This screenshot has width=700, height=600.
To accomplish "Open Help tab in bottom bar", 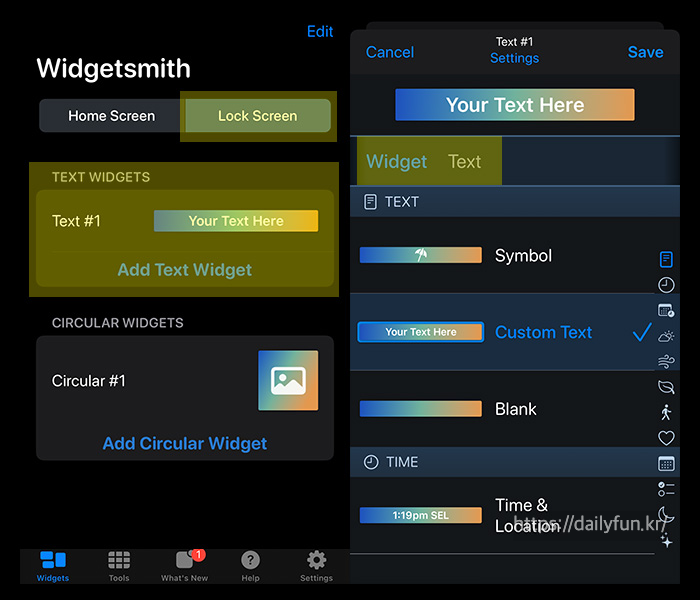I will [x=250, y=567].
